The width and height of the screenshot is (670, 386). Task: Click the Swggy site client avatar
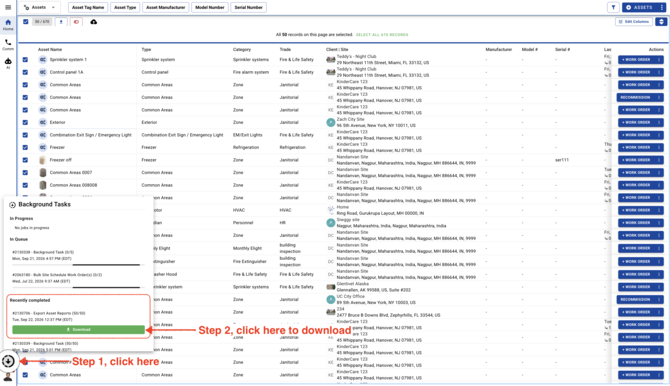click(x=330, y=223)
